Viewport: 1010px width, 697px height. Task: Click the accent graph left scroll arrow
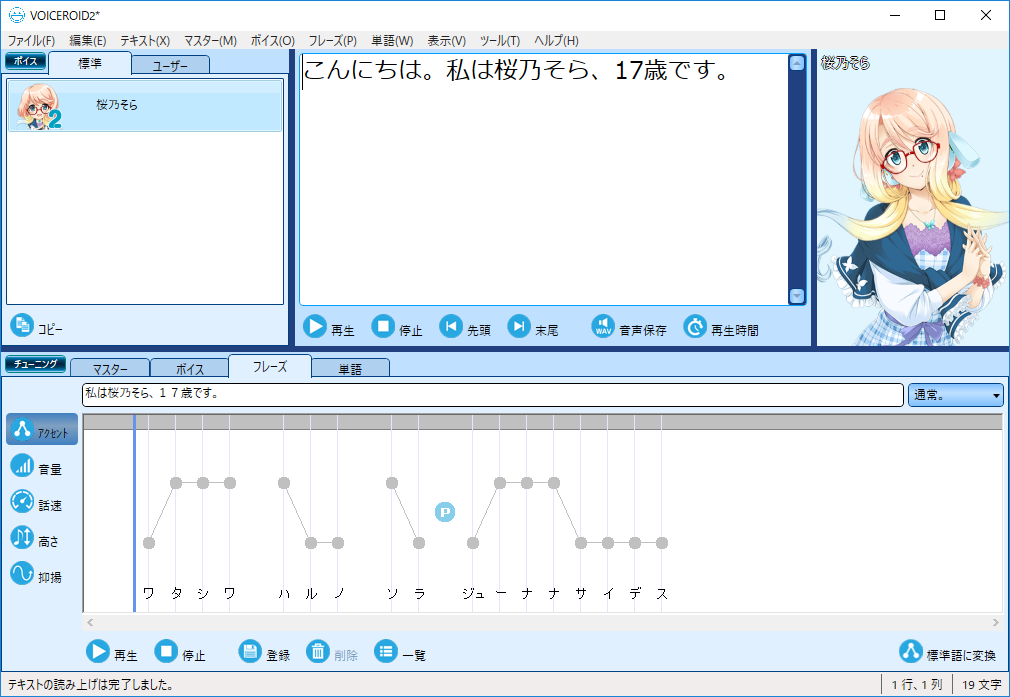90,622
